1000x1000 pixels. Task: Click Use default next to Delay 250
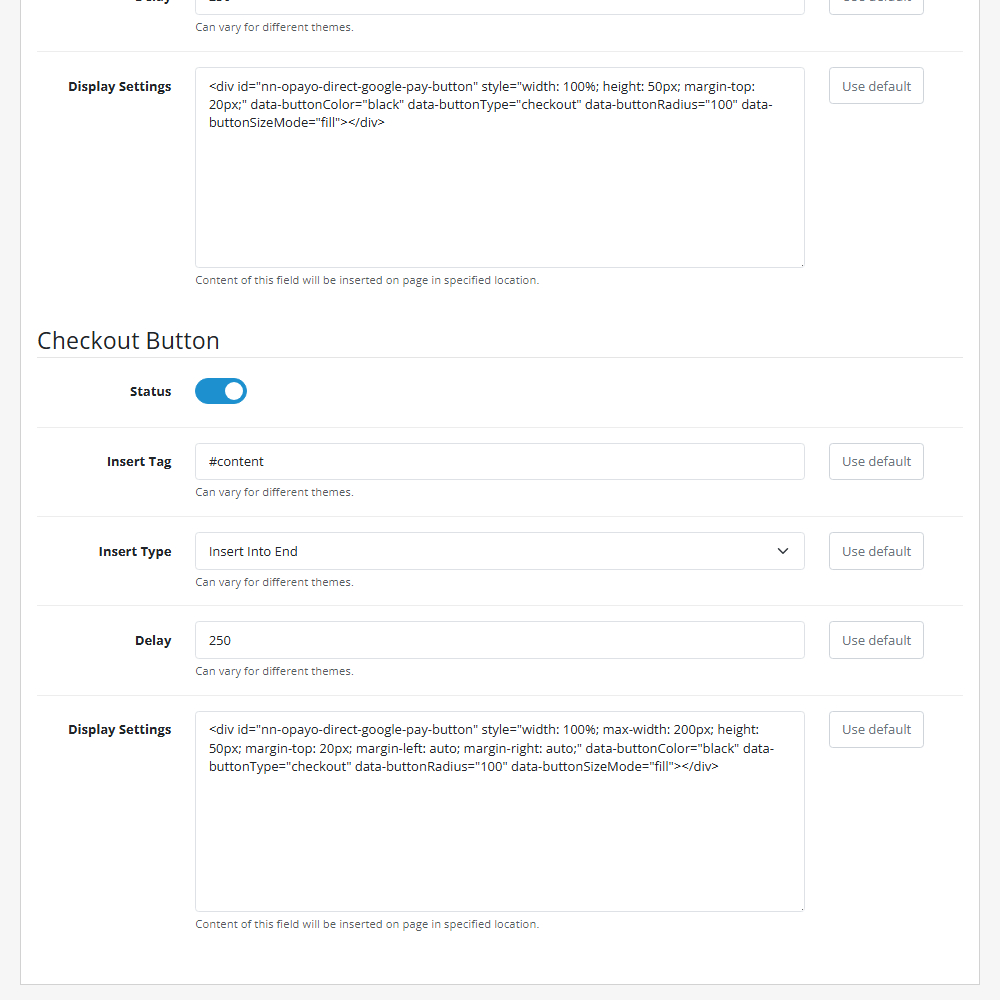(876, 640)
